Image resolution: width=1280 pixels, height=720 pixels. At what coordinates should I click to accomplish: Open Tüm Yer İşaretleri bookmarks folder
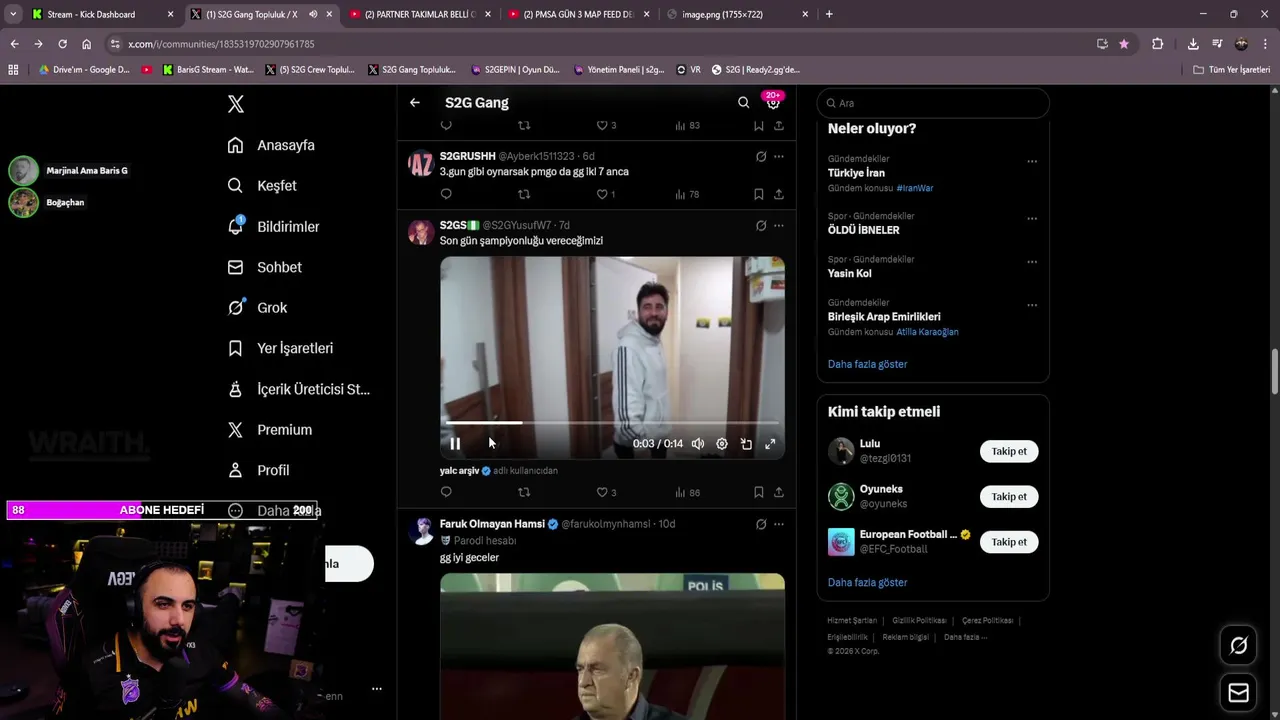pyautogui.click(x=1232, y=70)
